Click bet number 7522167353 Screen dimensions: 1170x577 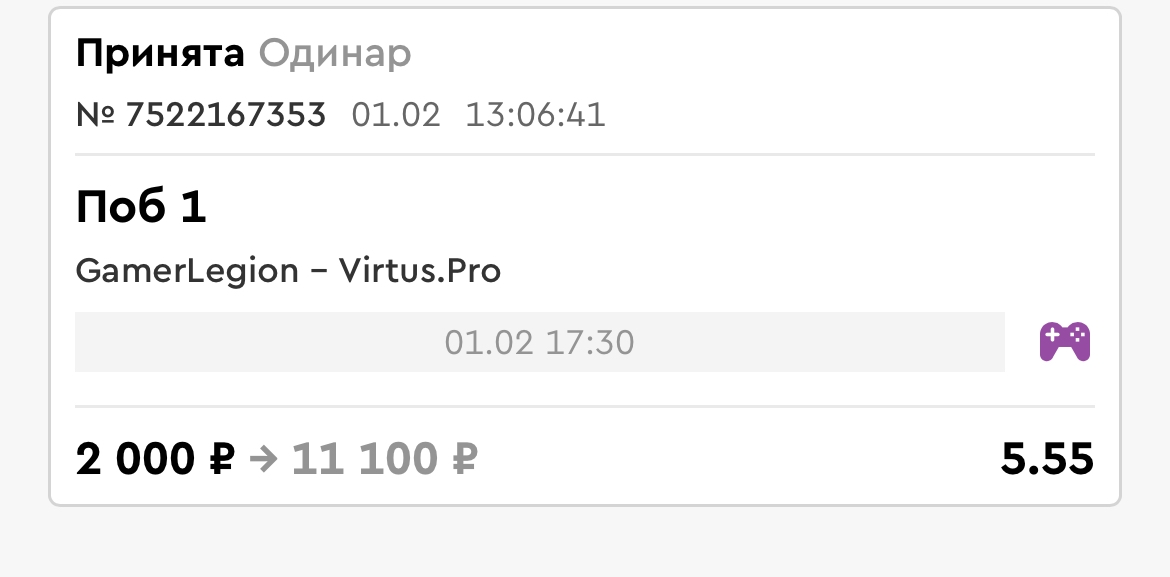pyautogui.click(x=225, y=115)
